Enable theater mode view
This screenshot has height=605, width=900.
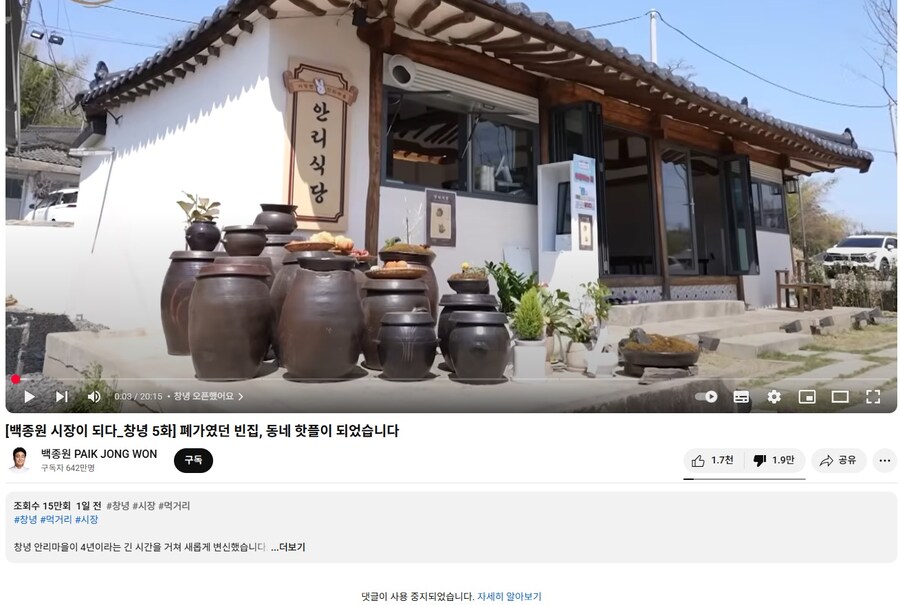coord(840,397)
